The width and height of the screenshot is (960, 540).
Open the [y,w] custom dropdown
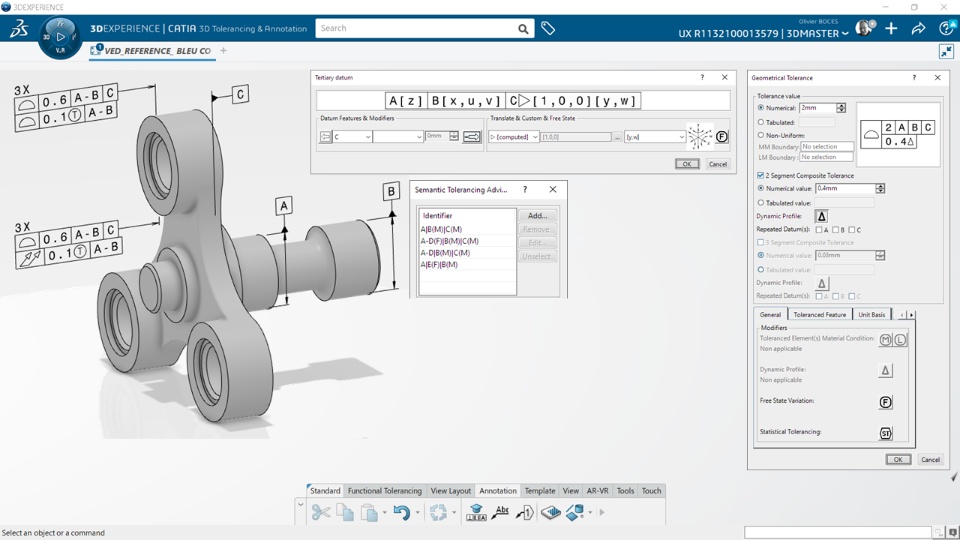point(681,137)
